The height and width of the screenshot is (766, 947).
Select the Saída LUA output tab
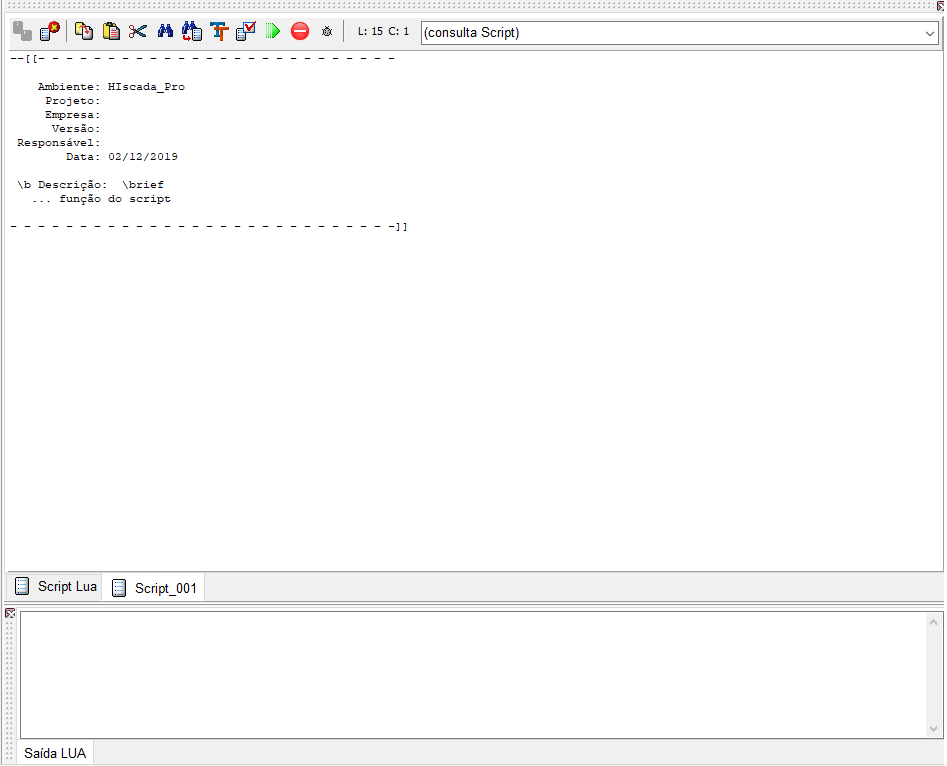point(55,753)
